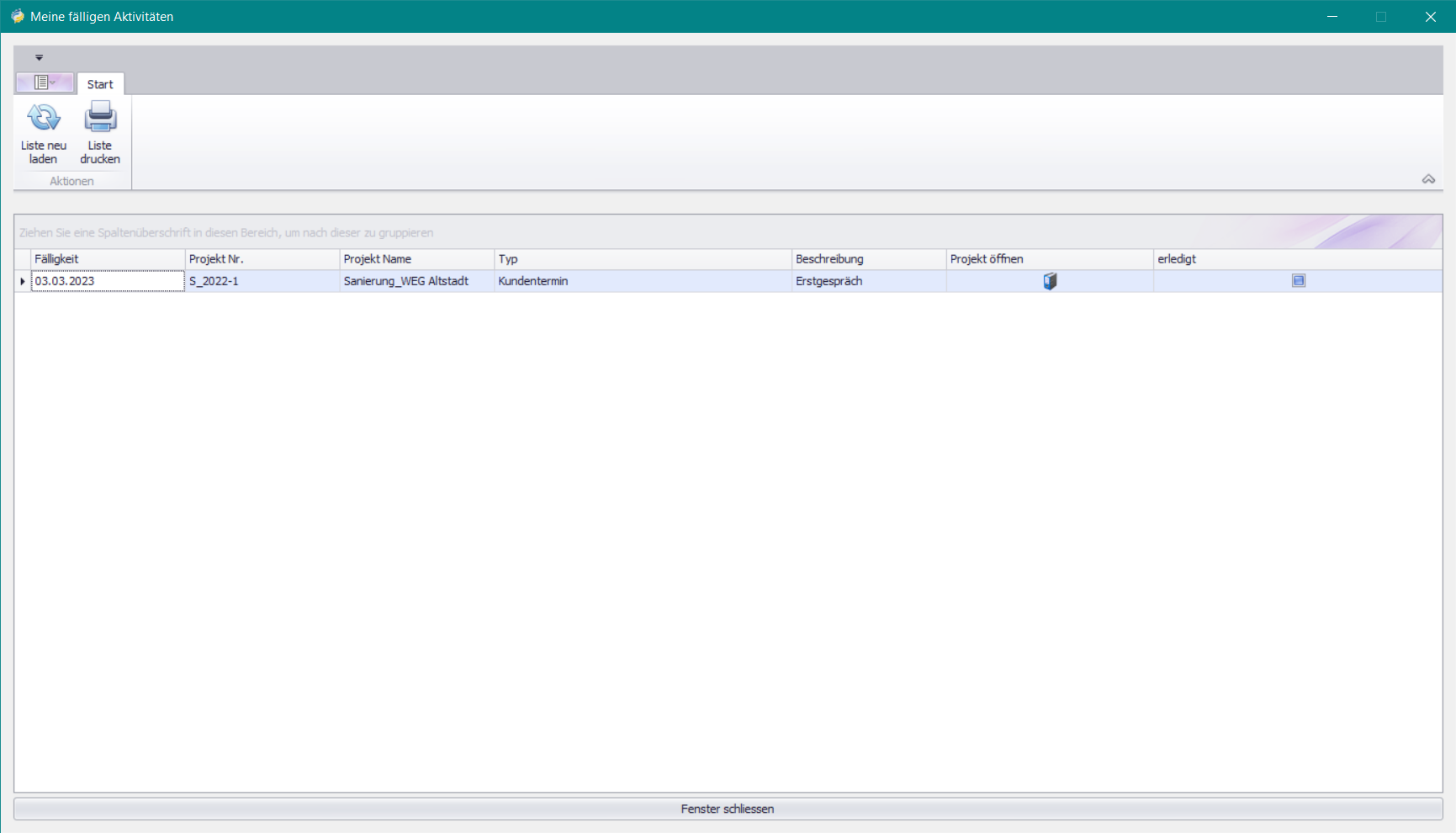Sort by the Beschreibung column header

[868, 259]
